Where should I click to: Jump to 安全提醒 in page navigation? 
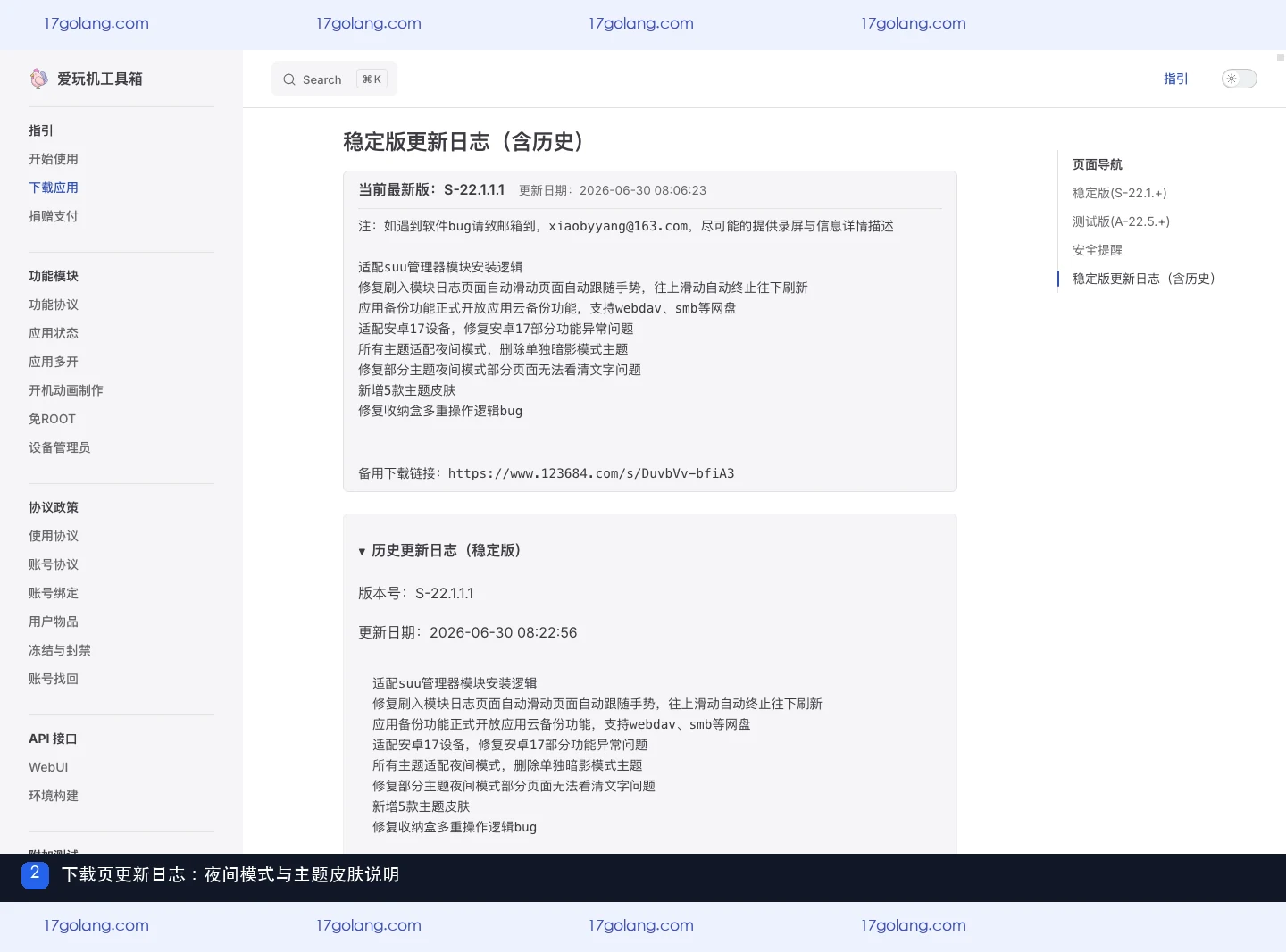tap(1098, 250)
